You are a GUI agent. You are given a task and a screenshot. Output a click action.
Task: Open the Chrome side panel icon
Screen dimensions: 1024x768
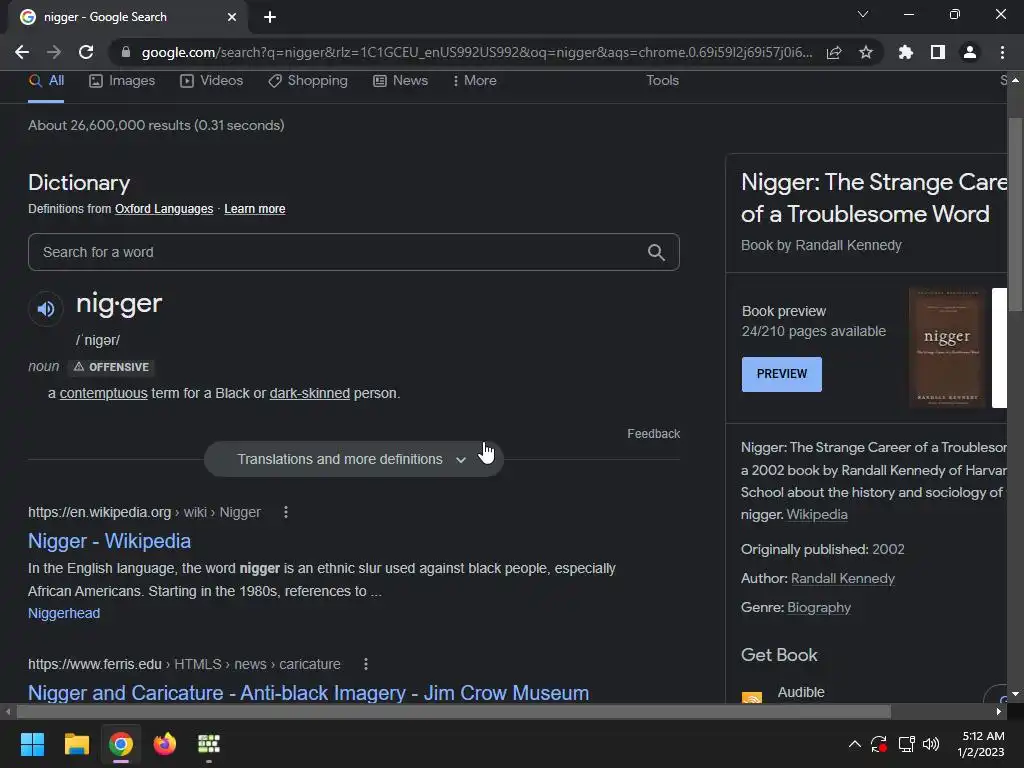[938, 52]
